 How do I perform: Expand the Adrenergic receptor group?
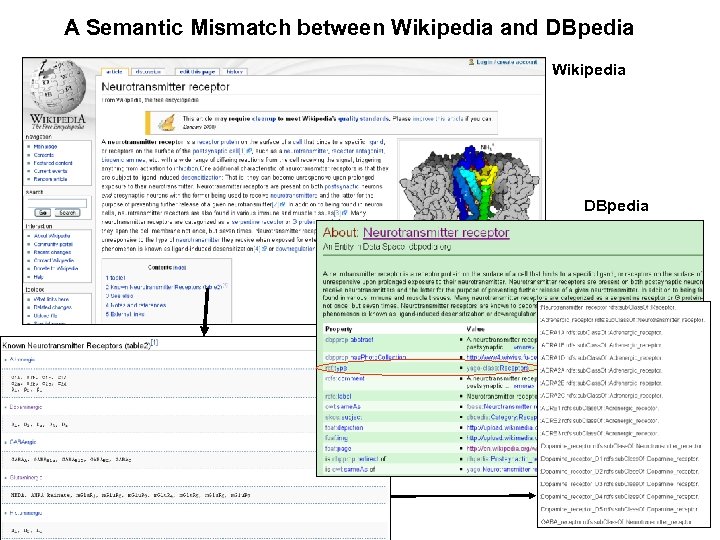pyautogui.click(x=22, y=360)
